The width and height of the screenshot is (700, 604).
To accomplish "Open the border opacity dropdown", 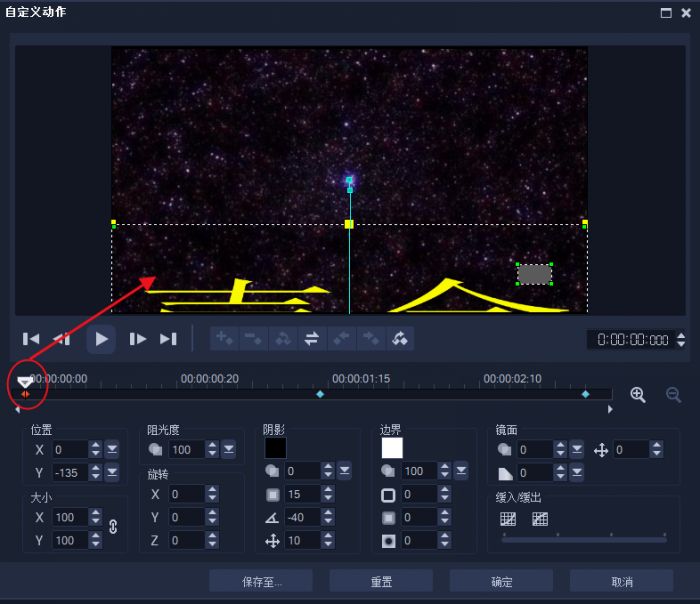I will pos(461,471).
